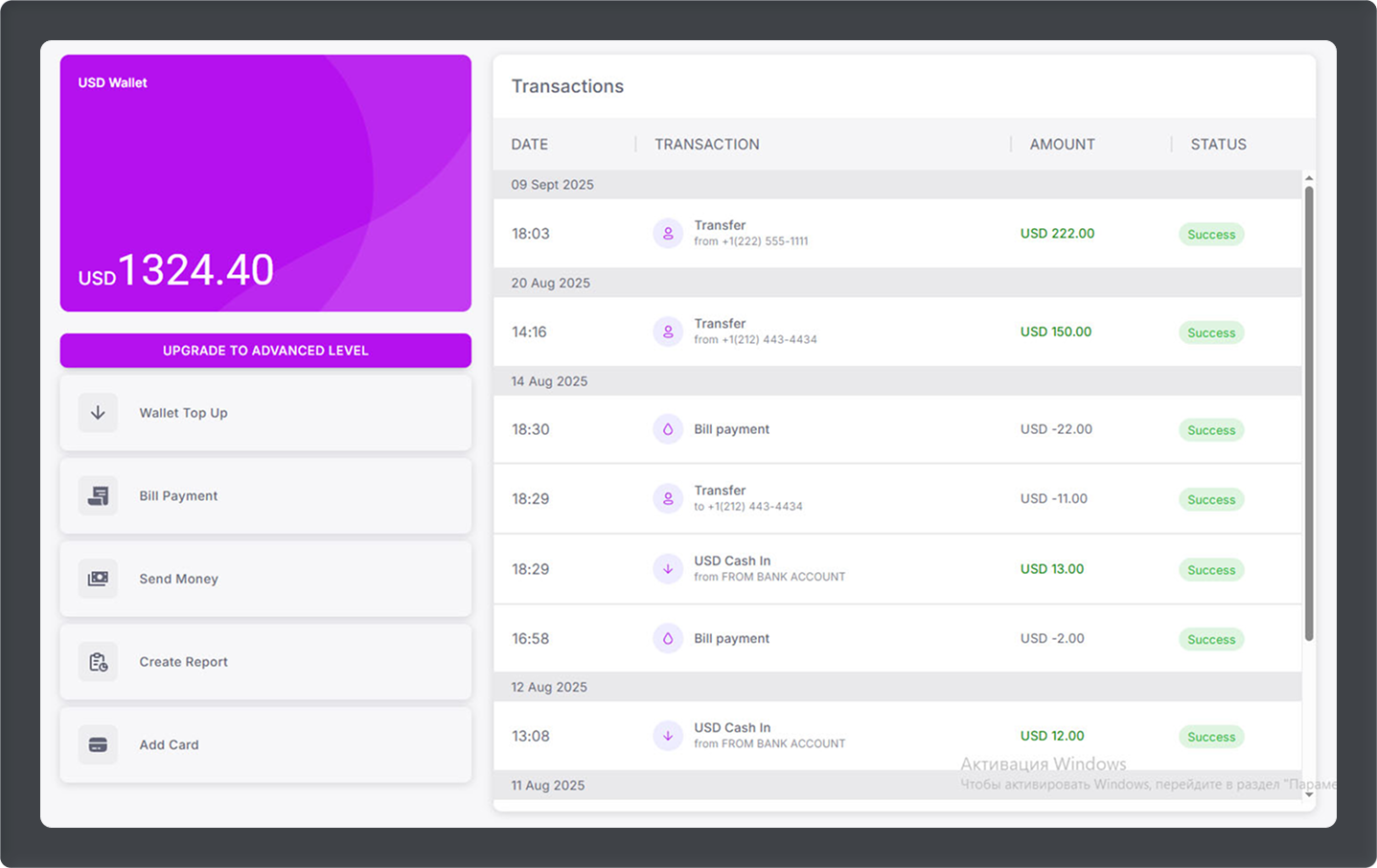
Task: Click the AMOUNT column header
Action: (1062, 145)
